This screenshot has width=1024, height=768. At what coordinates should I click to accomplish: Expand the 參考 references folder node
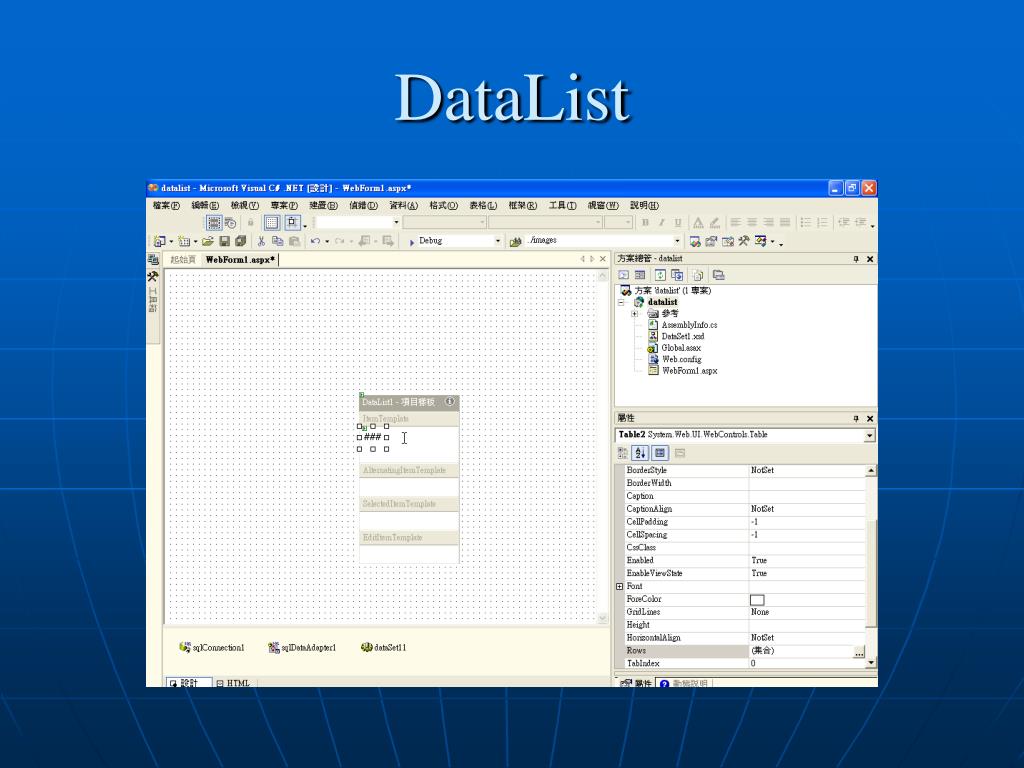pos(634,313)
